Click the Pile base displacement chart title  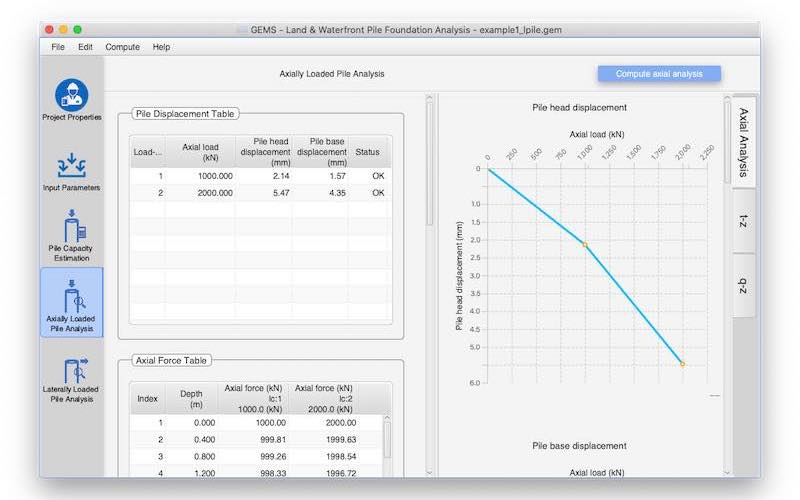click(579, 446)
